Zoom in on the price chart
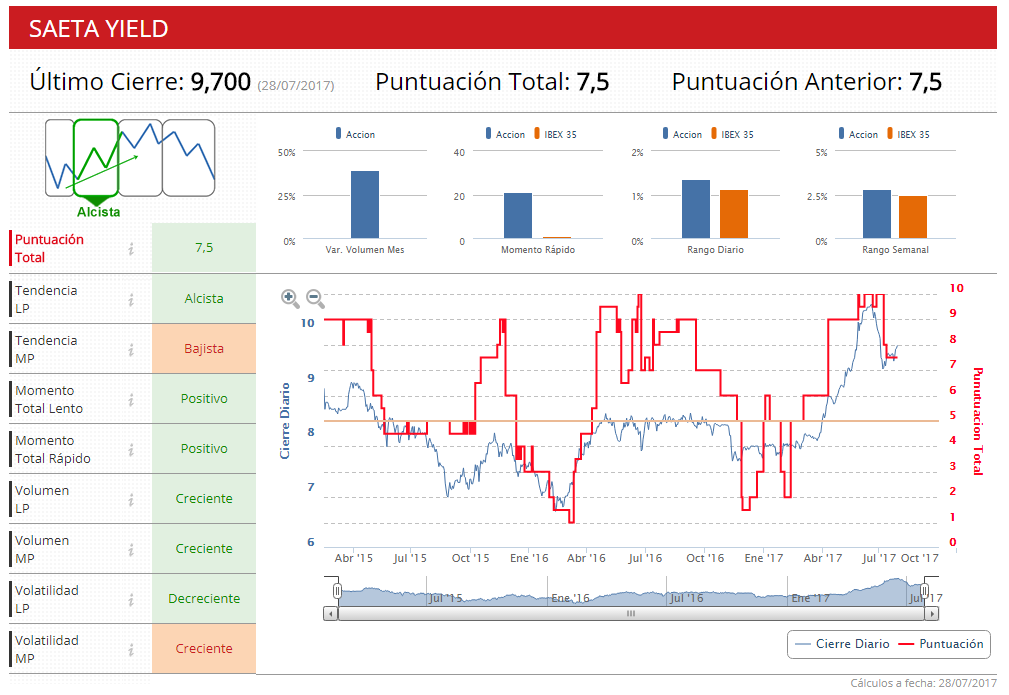This screenshot has height=695, width=1009. point(290,298)
